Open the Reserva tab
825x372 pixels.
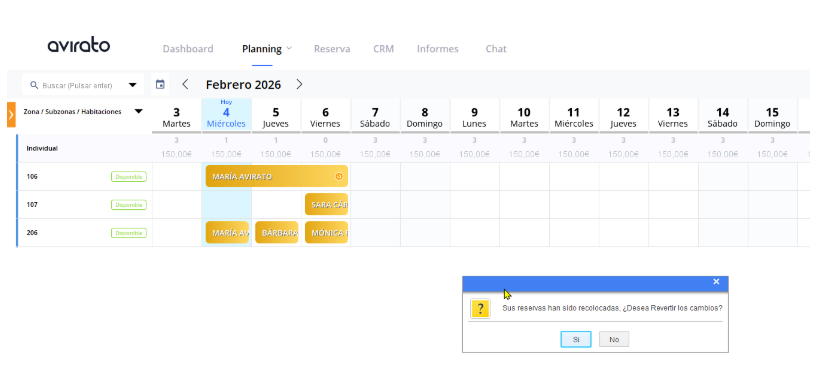(x=332, y=49)
